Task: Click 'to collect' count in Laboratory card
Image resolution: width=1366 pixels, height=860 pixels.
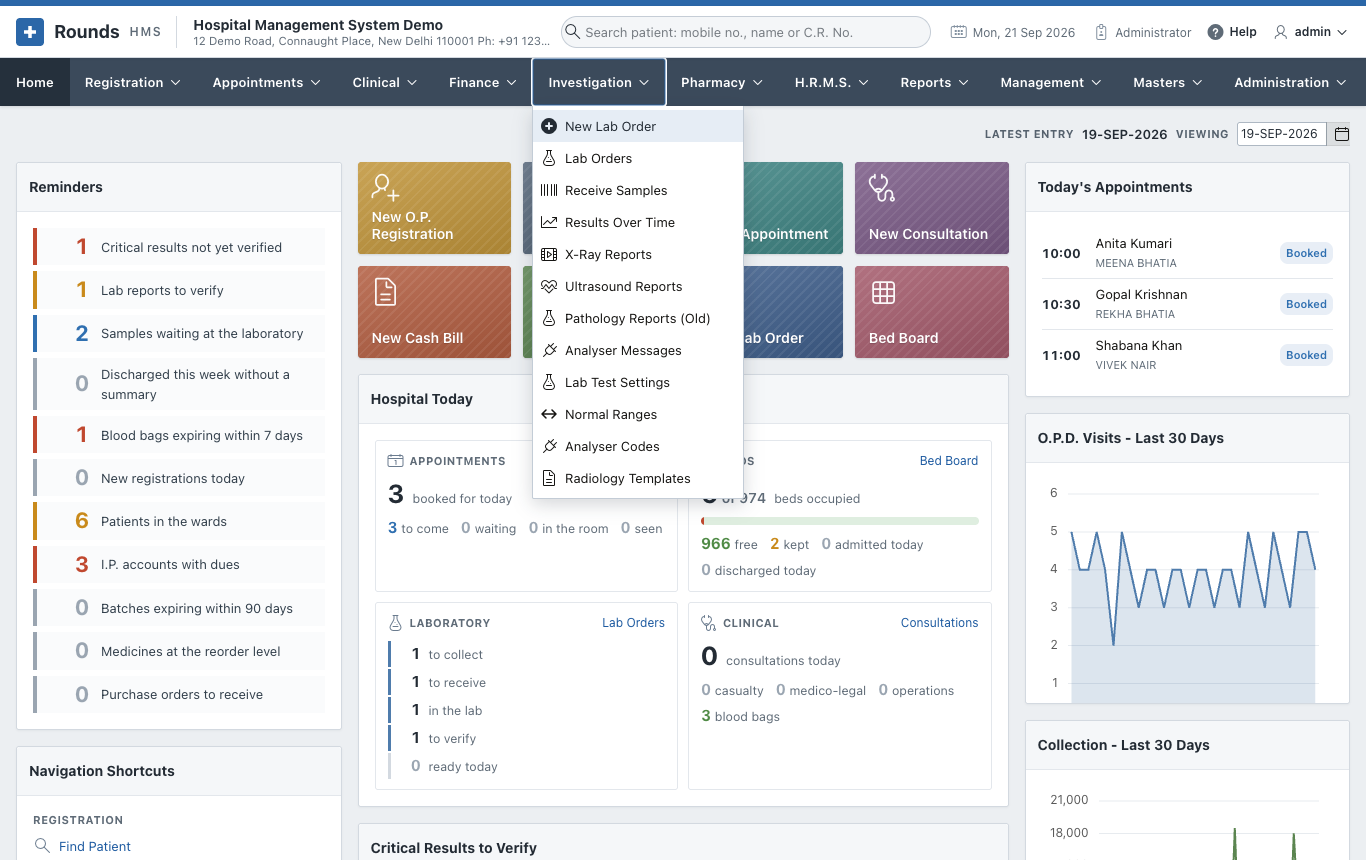Action: point(448,654)
